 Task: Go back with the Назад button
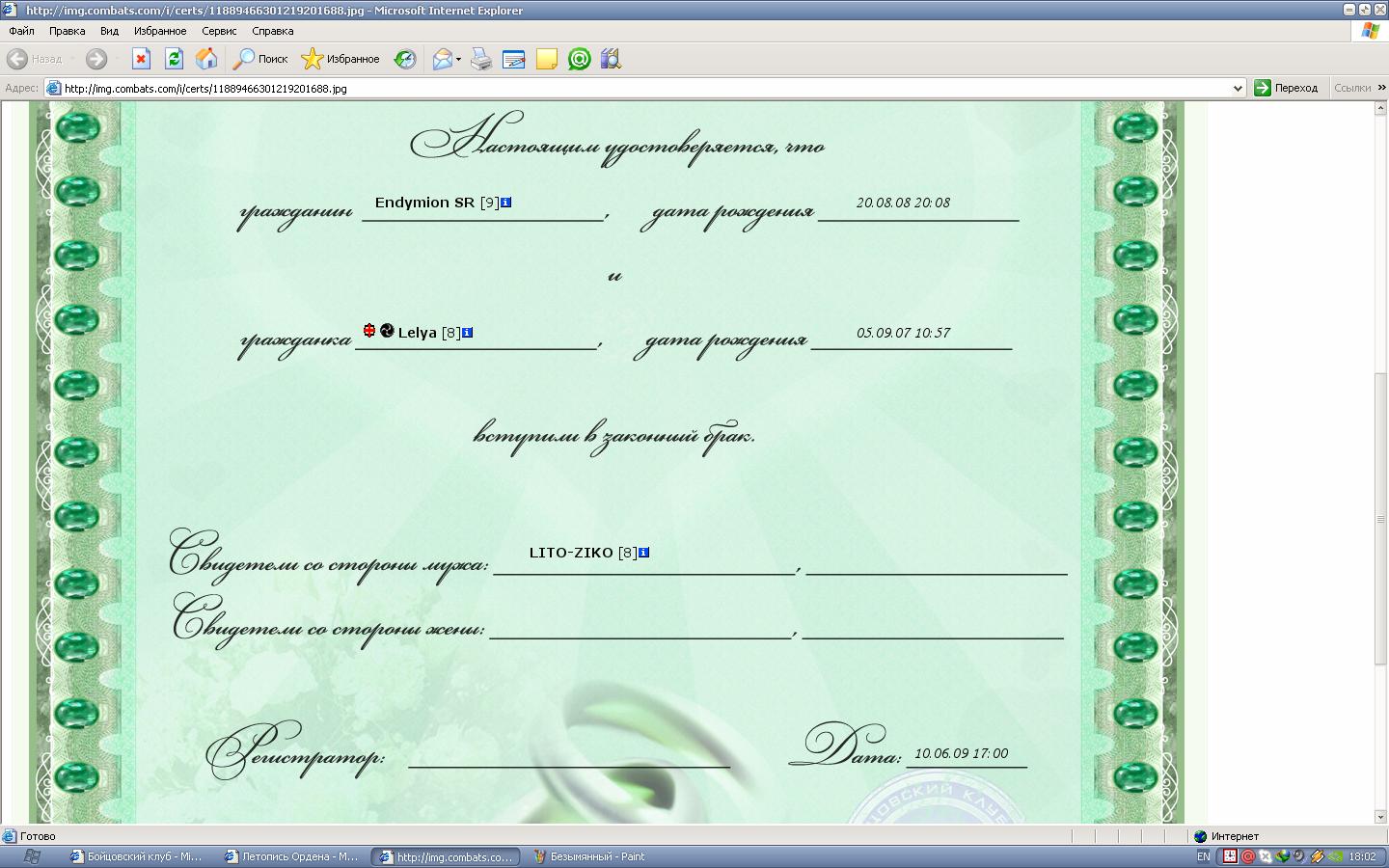click(x=35, y=59)
